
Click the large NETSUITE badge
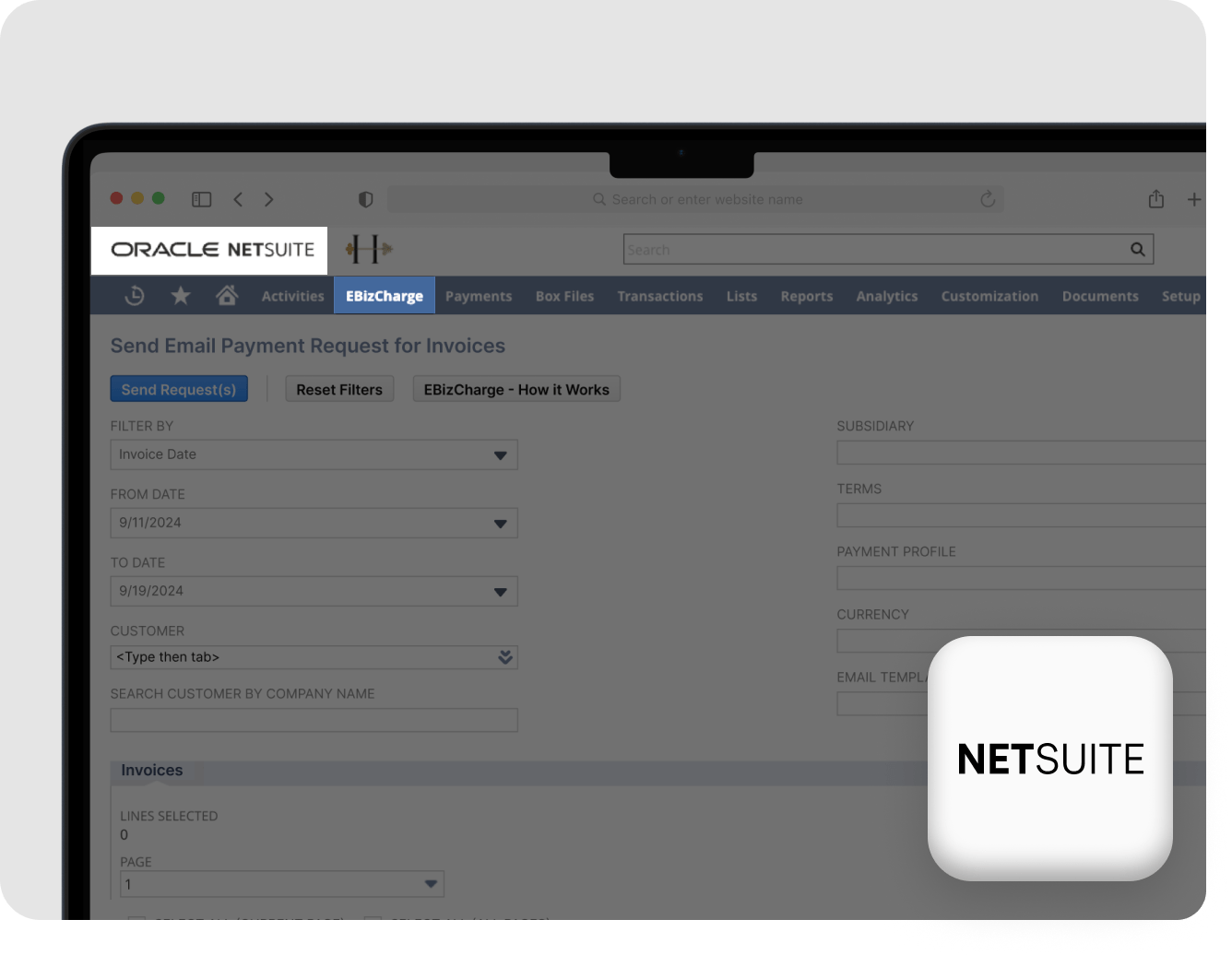pyautogui.click(x=1050, y=759)
